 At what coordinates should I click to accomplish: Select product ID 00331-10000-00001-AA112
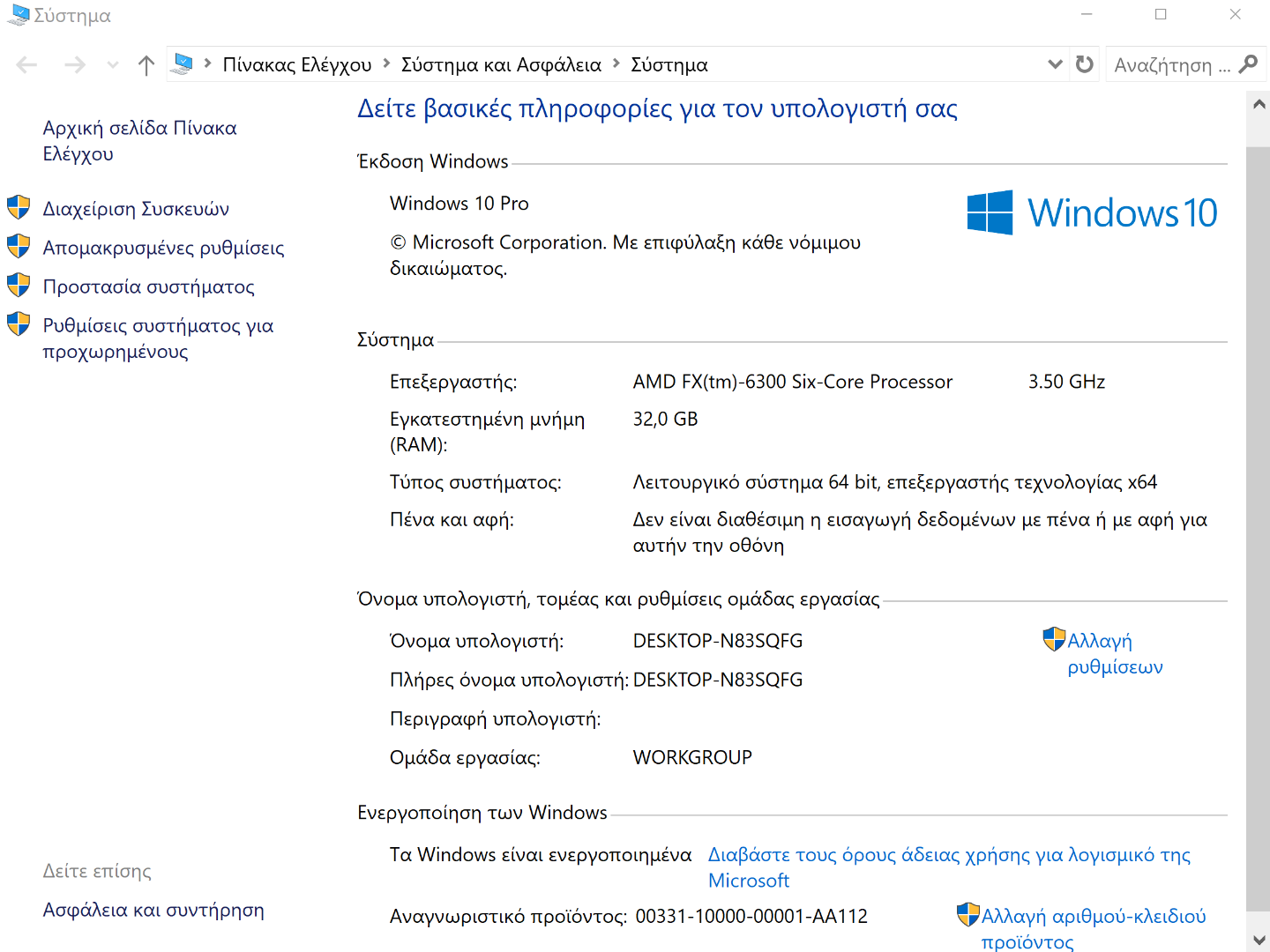(751, 916)
